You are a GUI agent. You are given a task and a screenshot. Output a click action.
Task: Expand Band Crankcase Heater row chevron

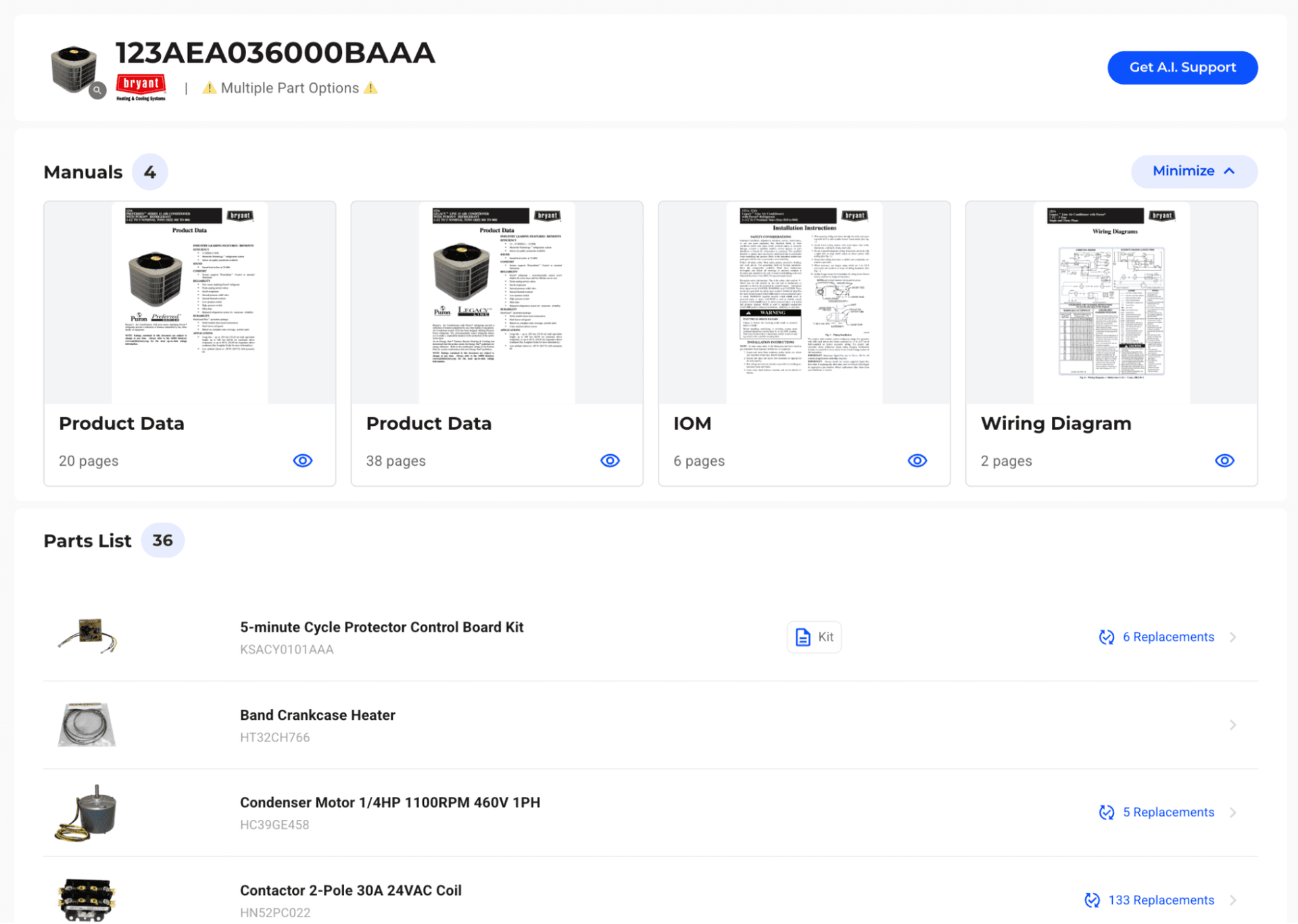(x=1232, y=725)
